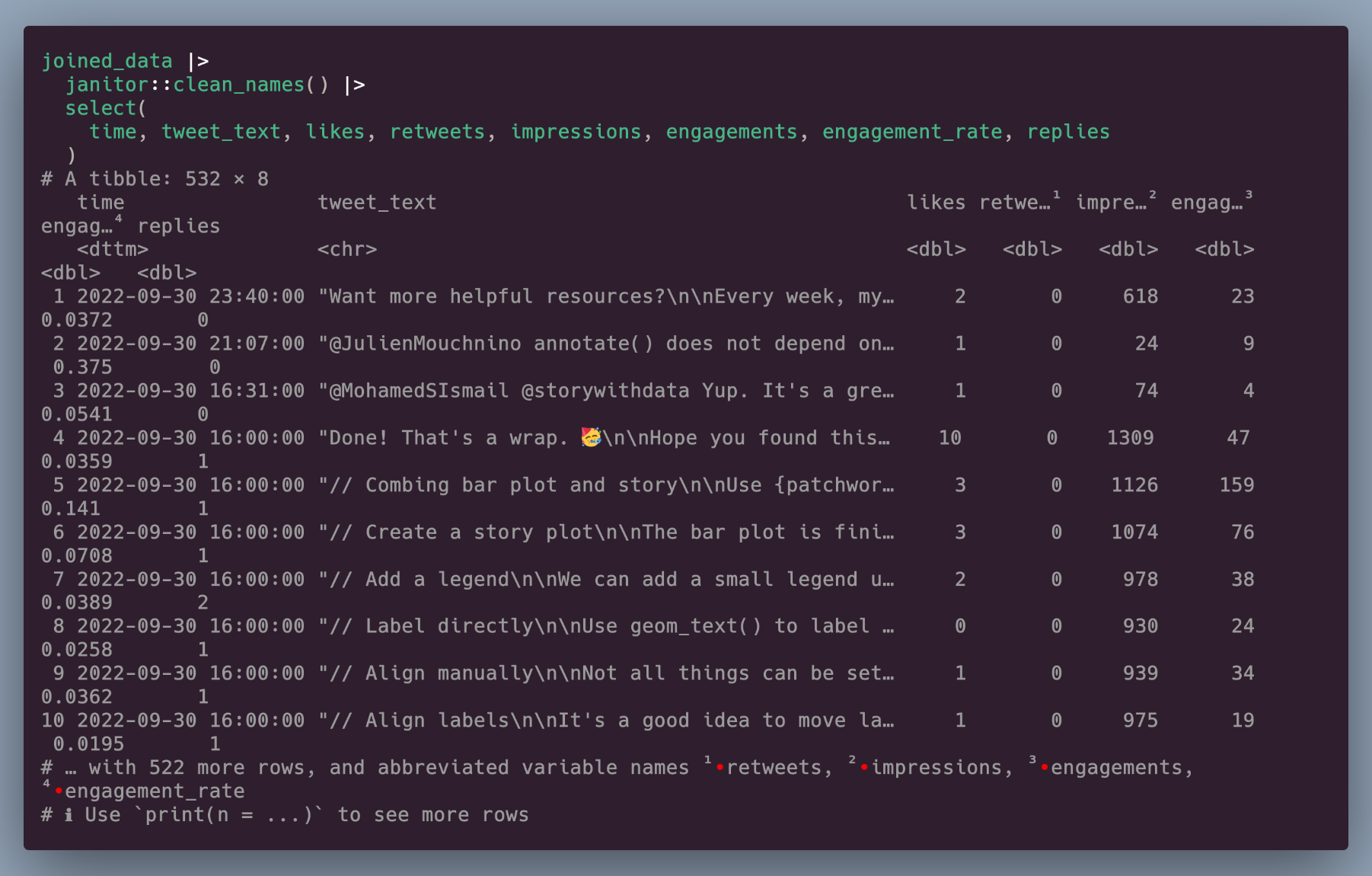Click the 159 engagements value in row 5
Image resolution: width=1372 pixels, height=876 pixels.
tap(1236, 485)
